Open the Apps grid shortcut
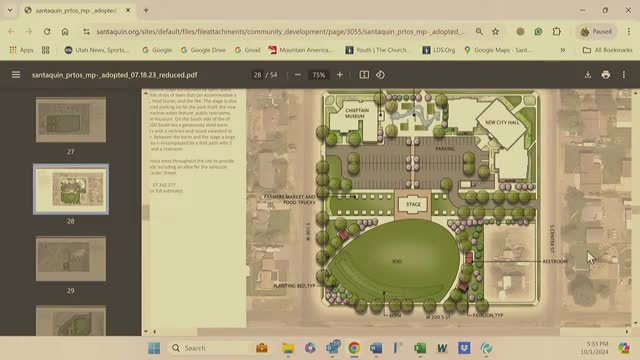Image resolution: width=640 pixels, height=360 pixels. pos(21,50)
